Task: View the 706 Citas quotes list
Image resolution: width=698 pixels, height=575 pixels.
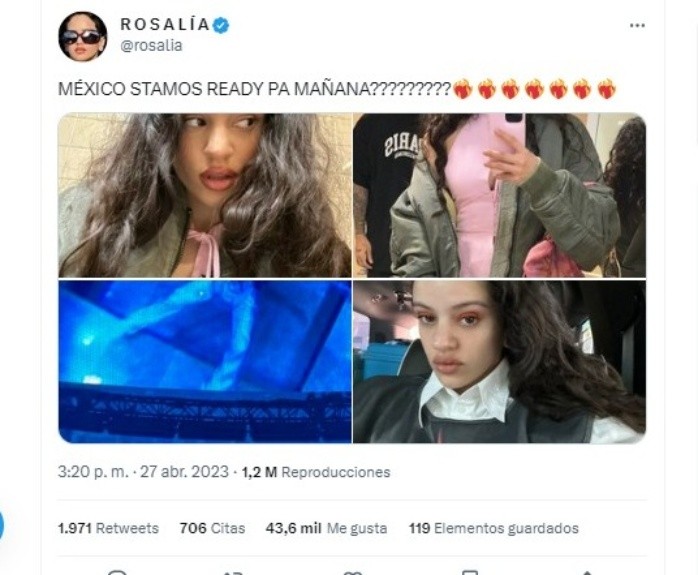Action: point(212,528)
